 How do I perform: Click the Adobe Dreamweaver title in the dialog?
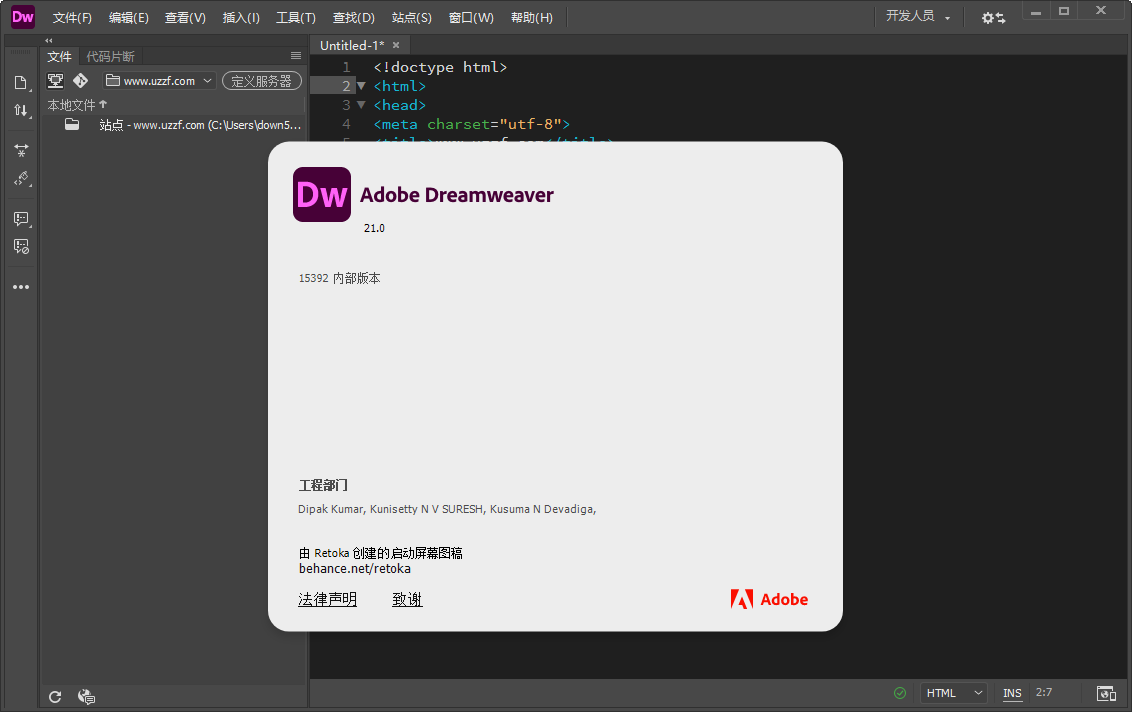click(x=456, y=195)
